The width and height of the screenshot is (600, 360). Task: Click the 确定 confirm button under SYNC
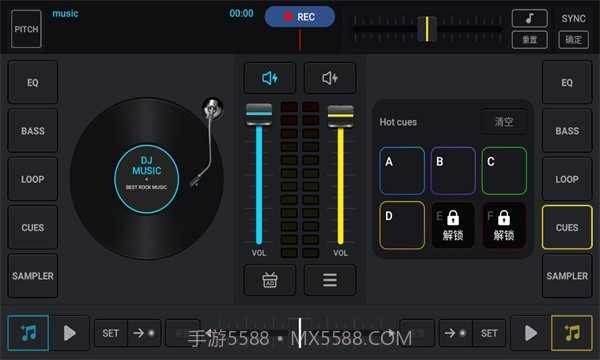[x=573, y=39]
